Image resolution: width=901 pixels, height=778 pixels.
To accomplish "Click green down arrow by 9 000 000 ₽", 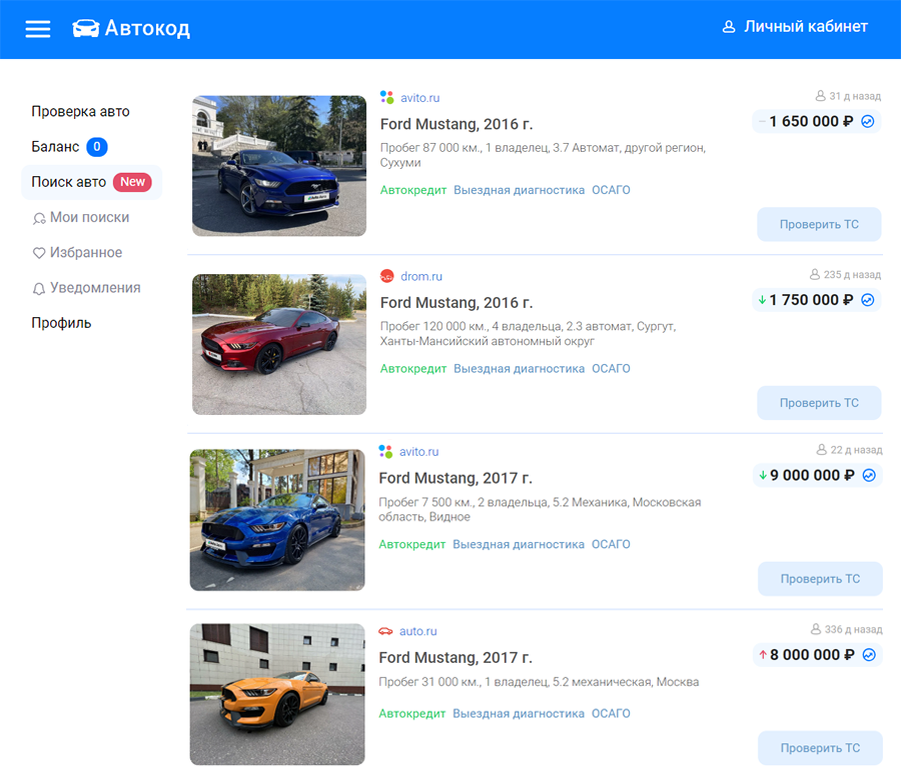I will (763, 475).
